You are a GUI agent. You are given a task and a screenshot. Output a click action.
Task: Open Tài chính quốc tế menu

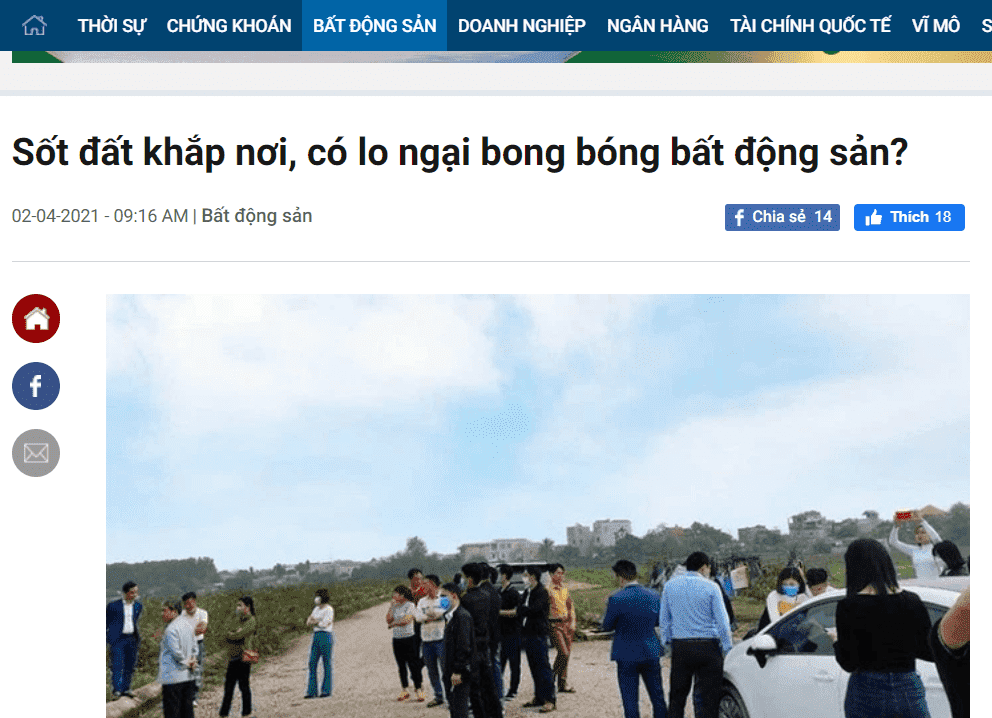[x=810, y=26]
